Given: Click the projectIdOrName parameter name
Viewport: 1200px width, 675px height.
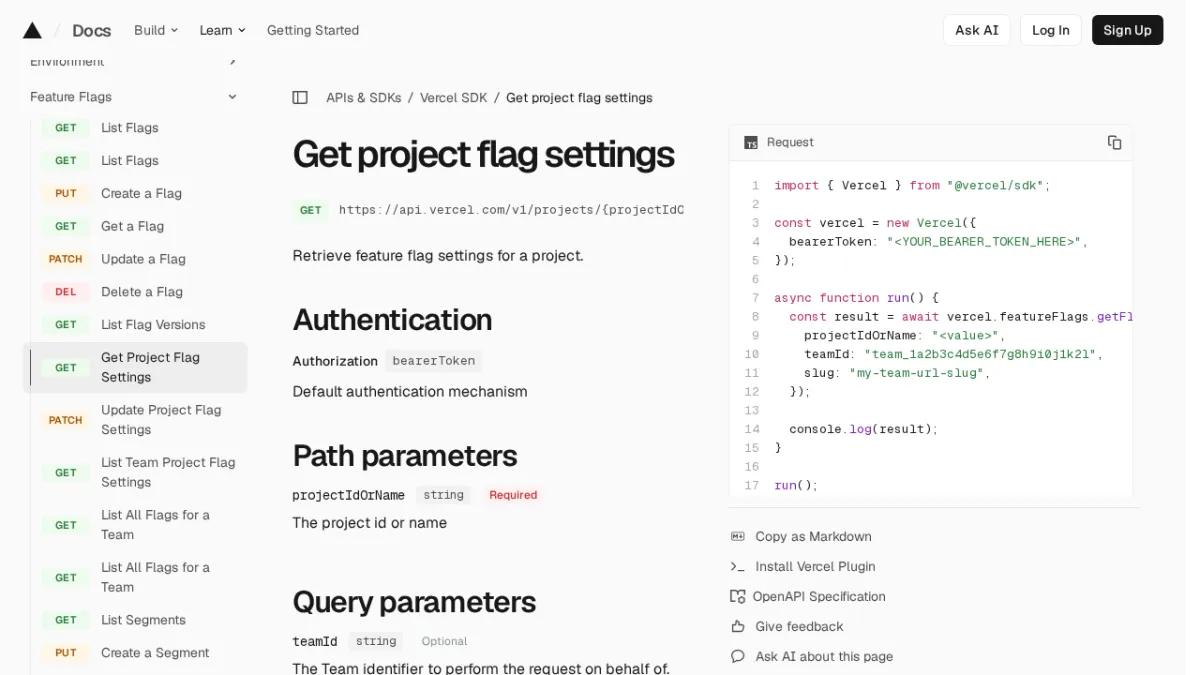Looking at the screenshot, I should [x=348, y=495].
